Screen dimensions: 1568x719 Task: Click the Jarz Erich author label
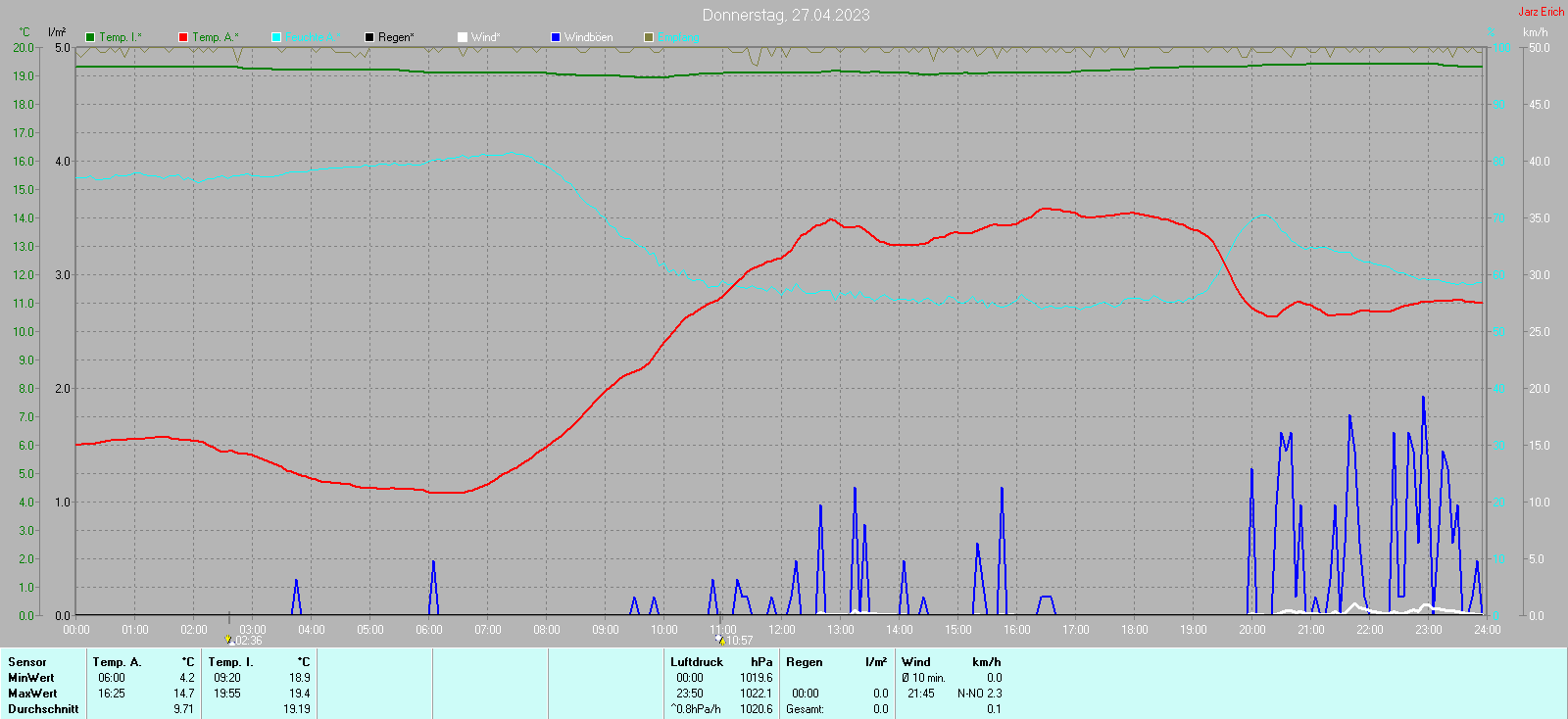click(1541, 12)
